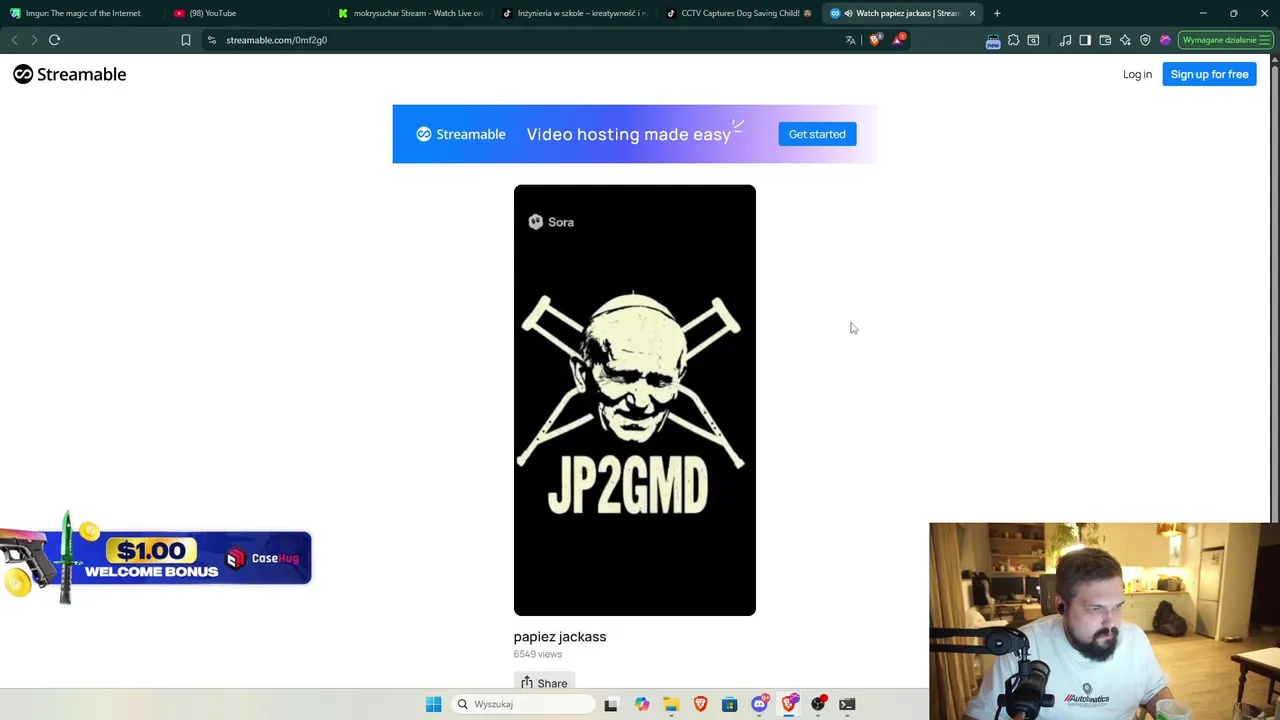Click the Wymagane działanie button
Viewport: 1280px width, 720px height.
coord(1225,40)
